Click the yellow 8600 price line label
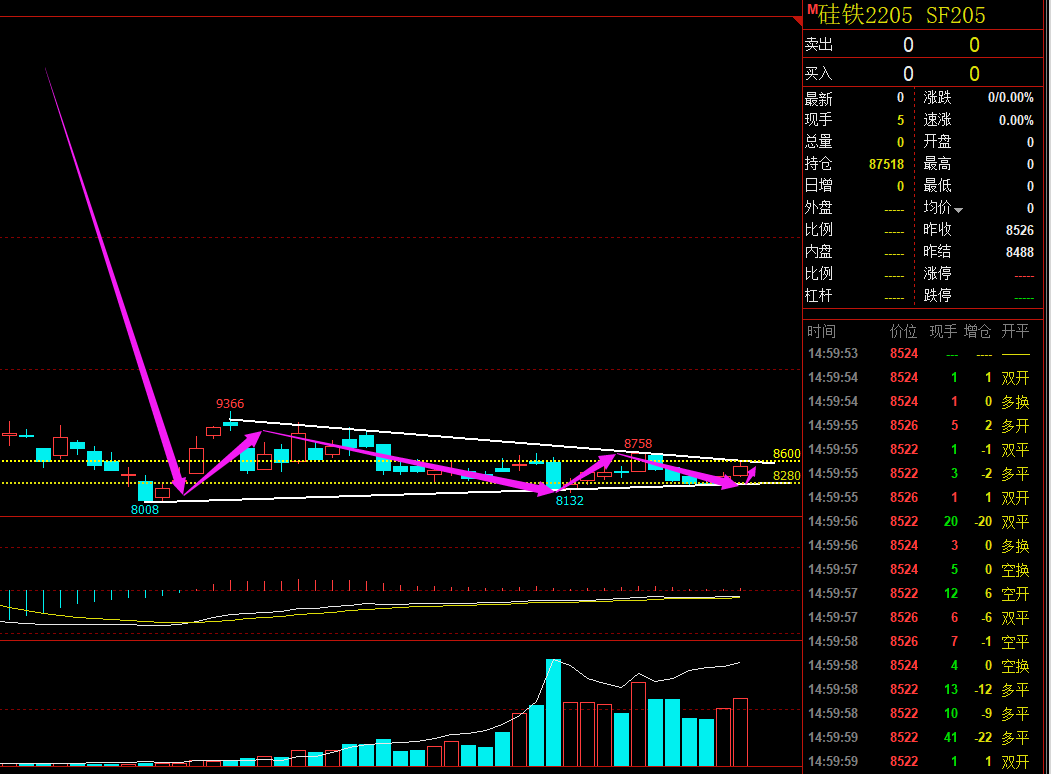The width and height of the screenshot is (1051, 774). pos(786,454)
